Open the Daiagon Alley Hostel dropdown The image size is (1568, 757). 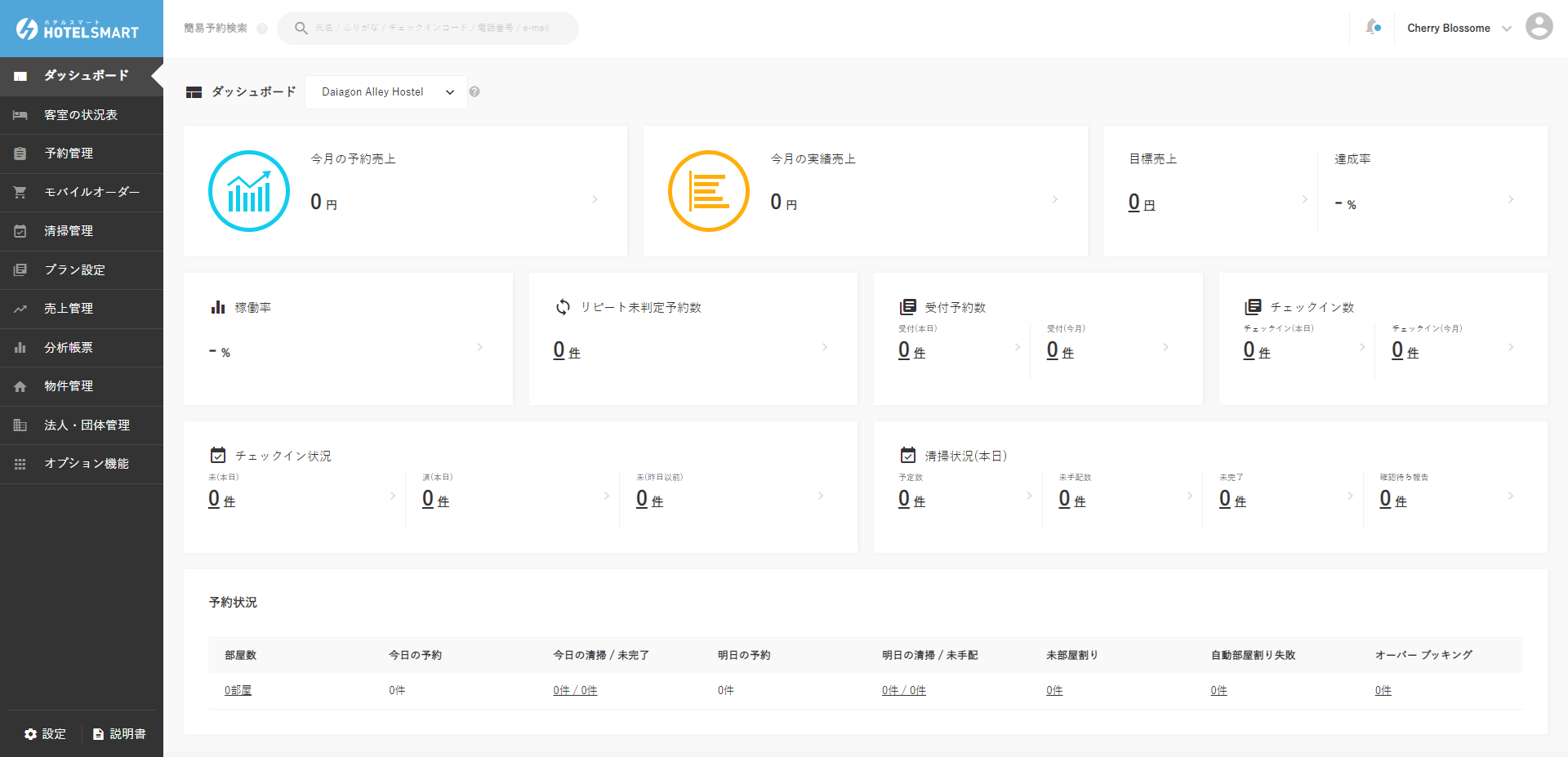coord(385,92)
